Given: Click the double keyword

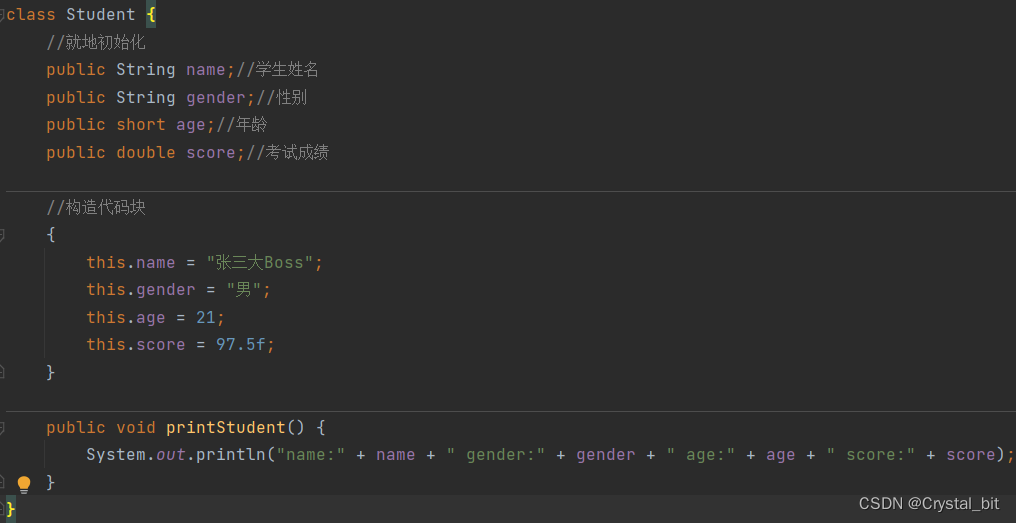Looking at the screenshot, I should pyautogui.click(x=146, y=153).
